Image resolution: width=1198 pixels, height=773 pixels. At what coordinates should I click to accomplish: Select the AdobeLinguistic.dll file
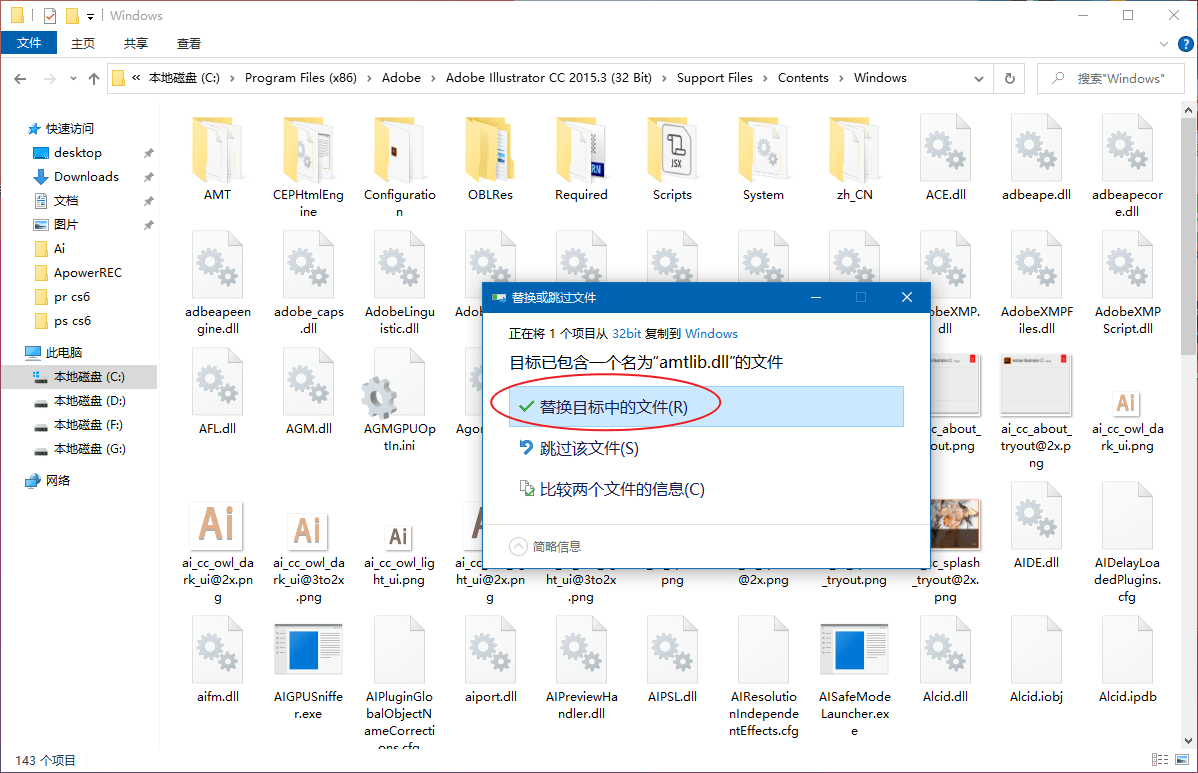pos(399,283)
